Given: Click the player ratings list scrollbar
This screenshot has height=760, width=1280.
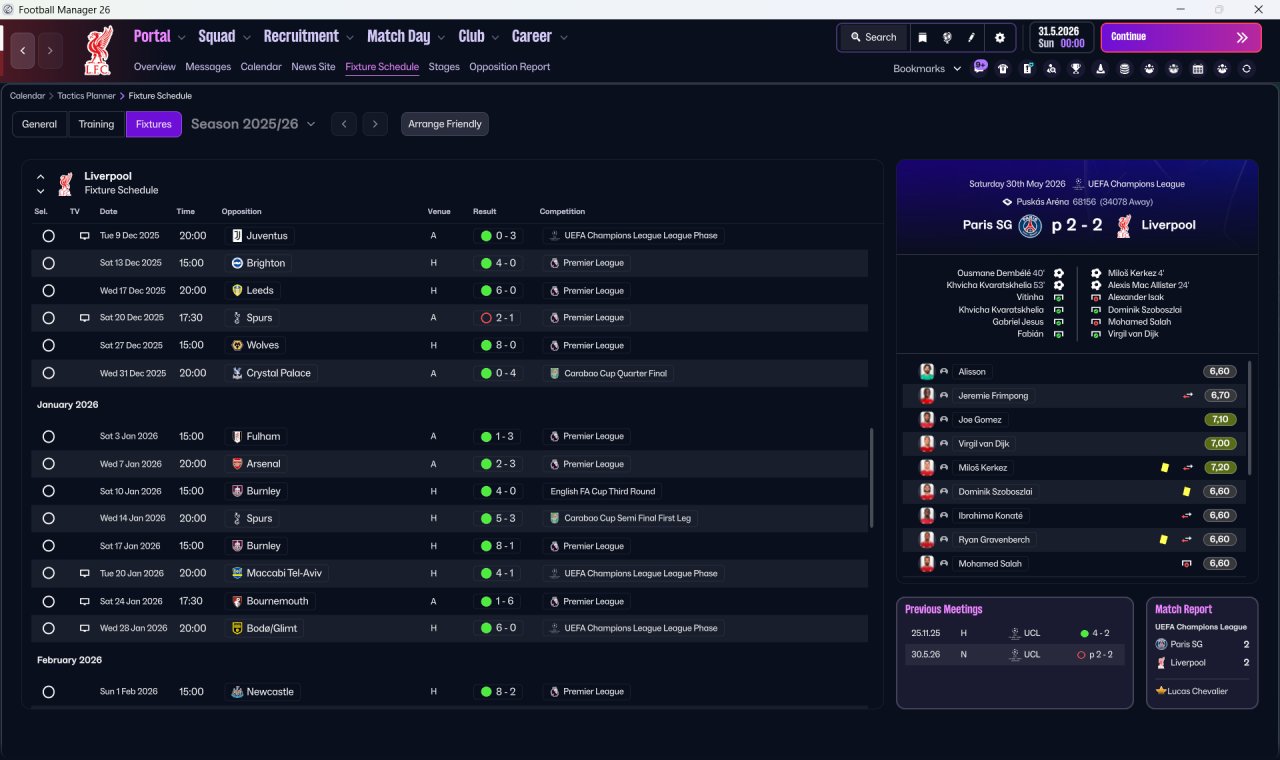Looking at the screenshot, I should coord(1250,418).
